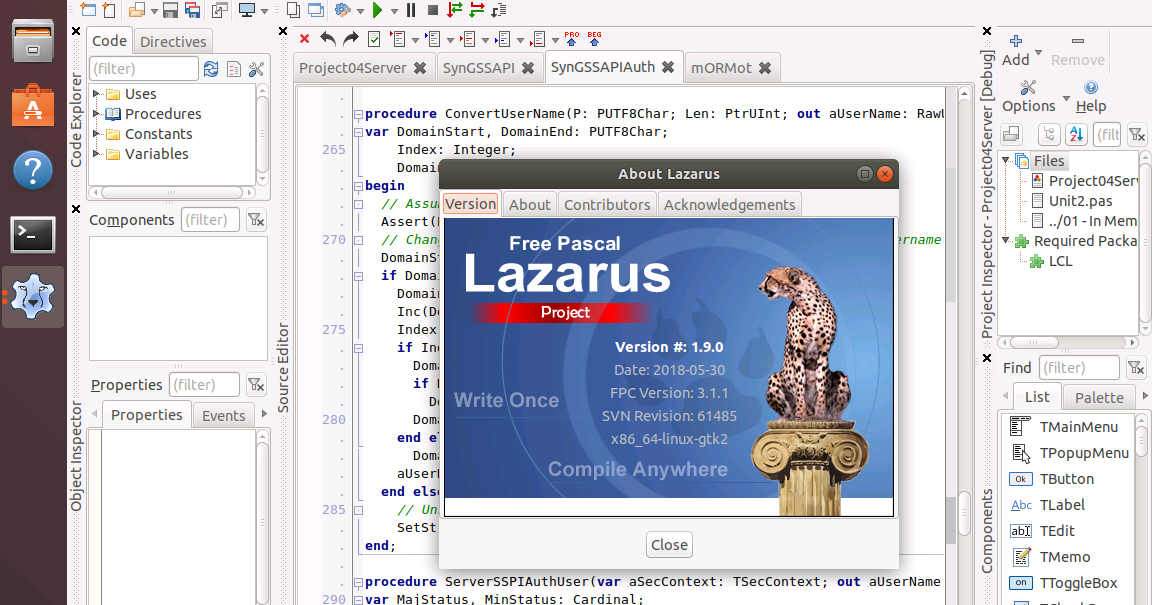Image resolution: width=1152 pixels, height=605 pixels.
Task: Close the About Lazarus dialog via Close button
Action: (x=668, y=544)
